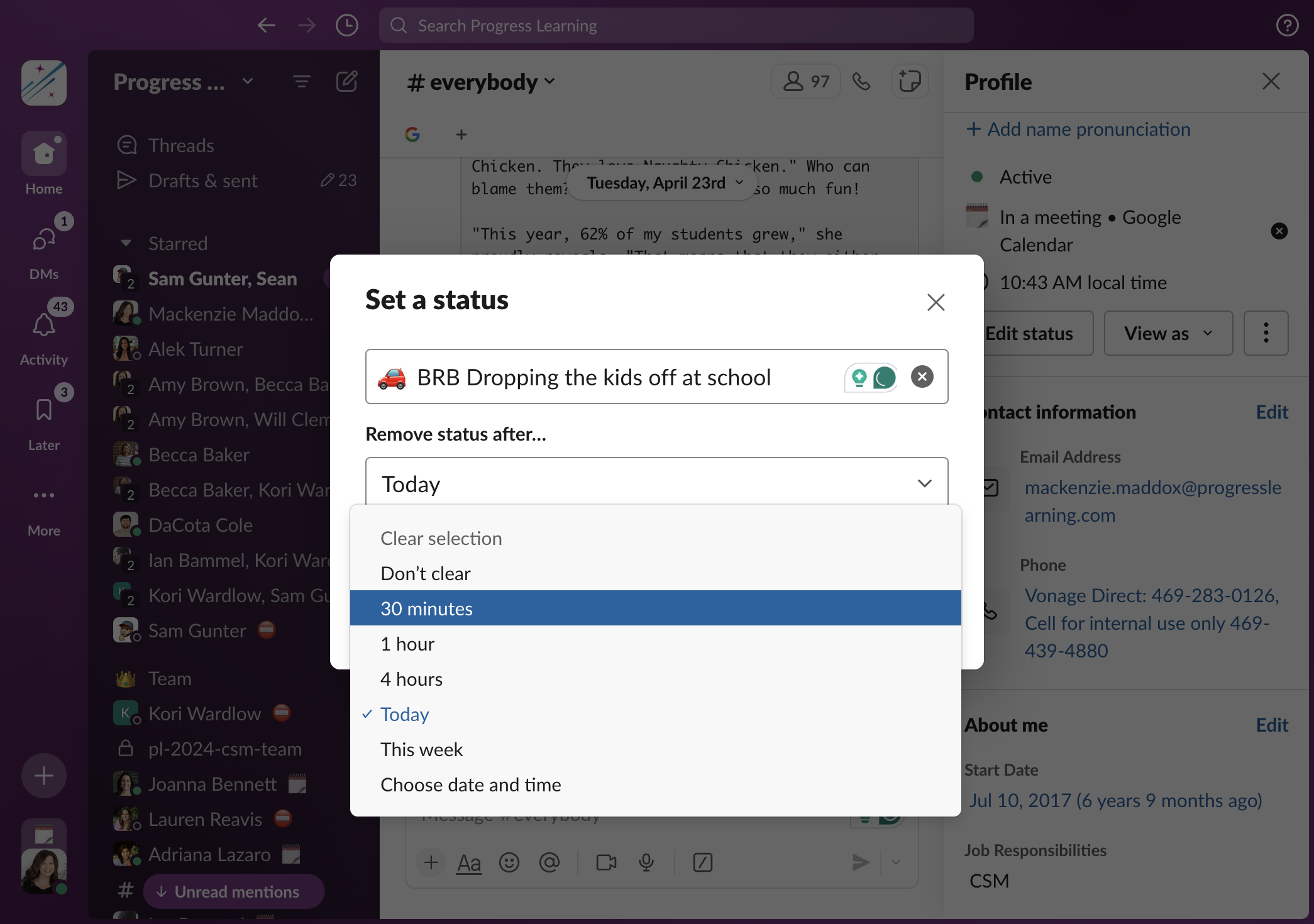Open the everybody channel dropdown
1314x924 pixels.
[482, 82]
